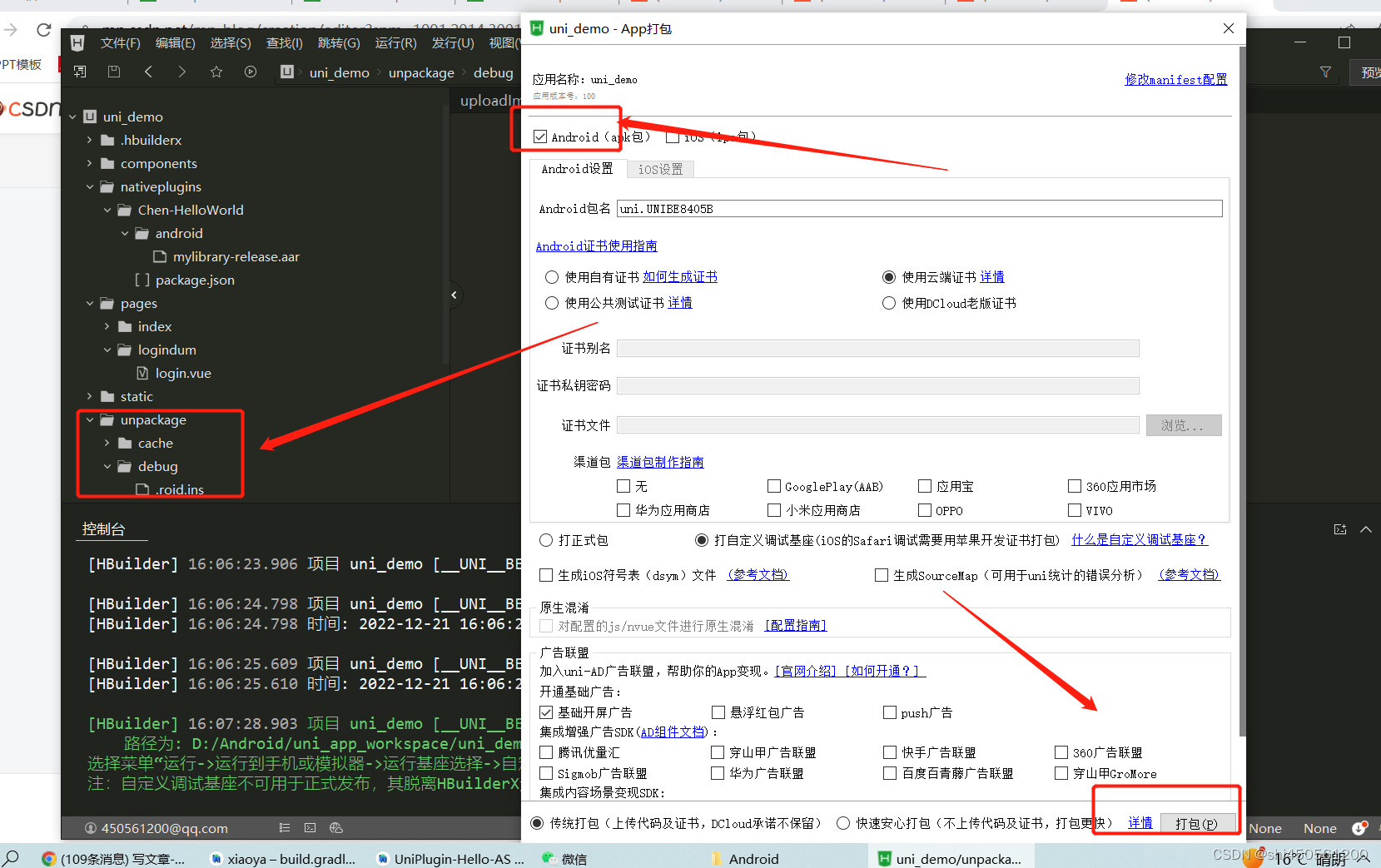The width and height of the screenshot is (1381, 868).
Task: Expand the components folder
Action: pos(91,163)
